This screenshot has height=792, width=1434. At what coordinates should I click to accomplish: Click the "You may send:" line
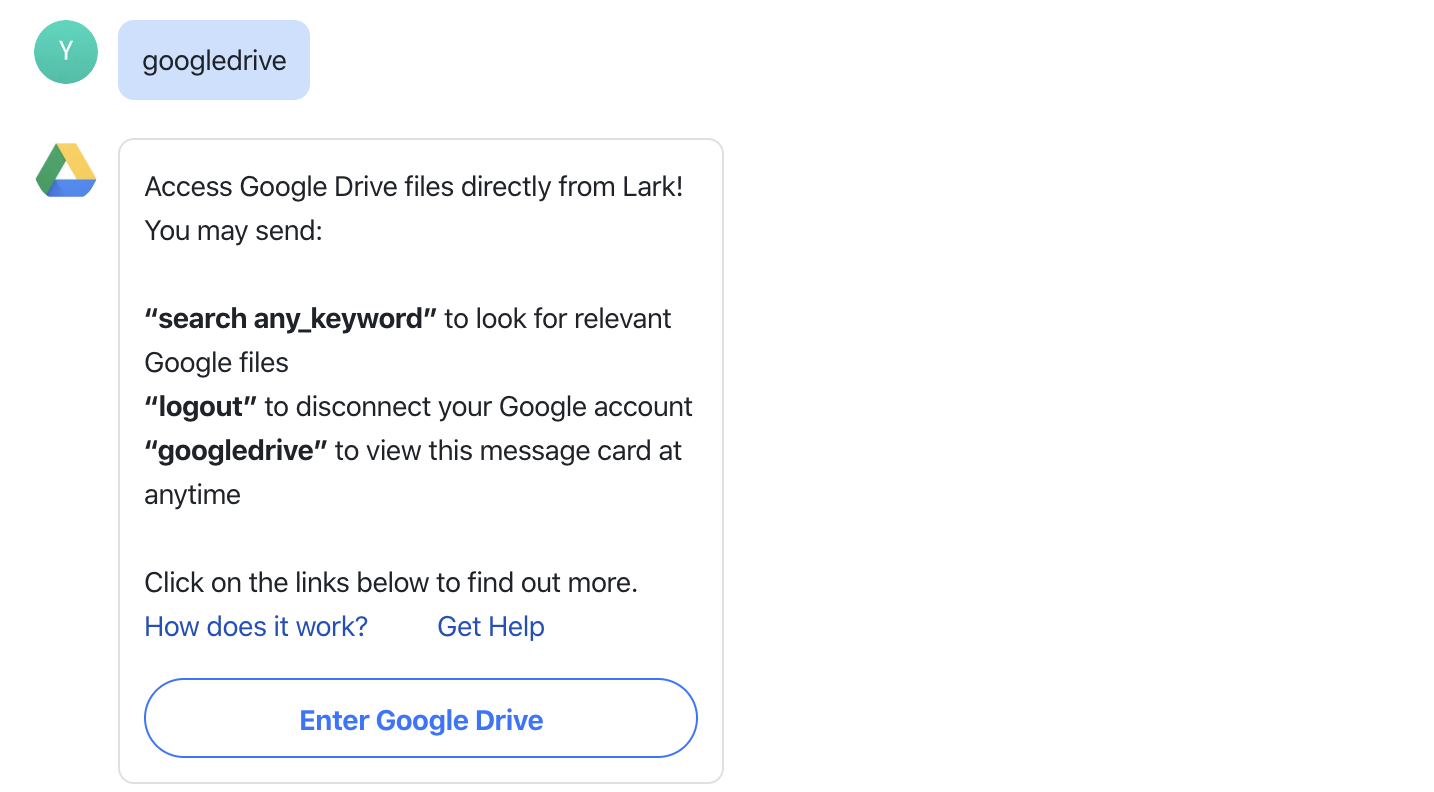(233, 231)
